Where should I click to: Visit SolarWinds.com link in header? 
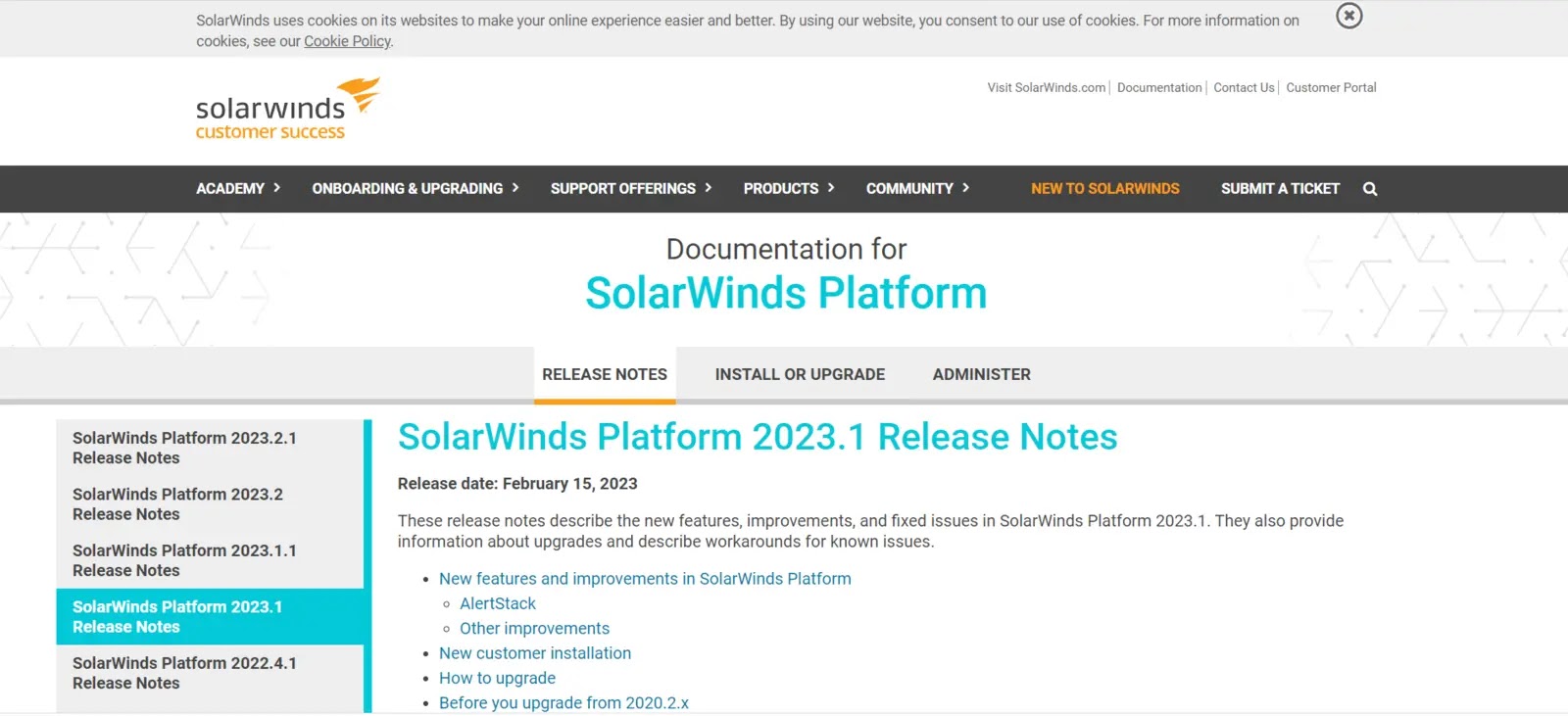coord(1046,87)
